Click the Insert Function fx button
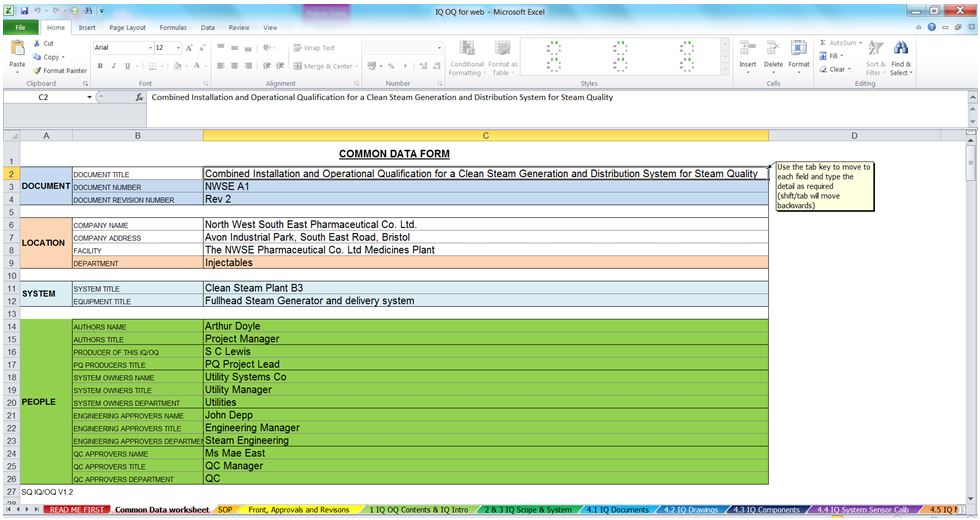This screenshot has height=520, width=980. click(139, 98)
